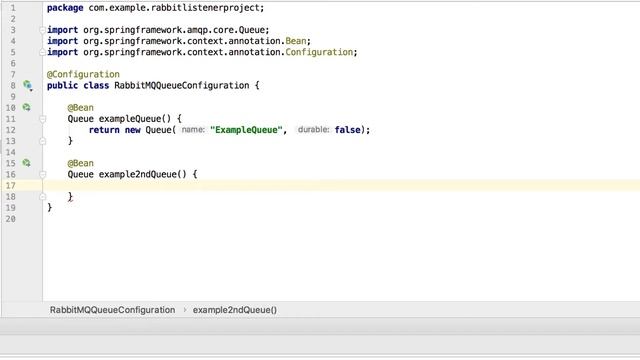Click the @Bean annotation above example2ndQueue
Screen dimensions: 640x360
(x=80, y=163)
